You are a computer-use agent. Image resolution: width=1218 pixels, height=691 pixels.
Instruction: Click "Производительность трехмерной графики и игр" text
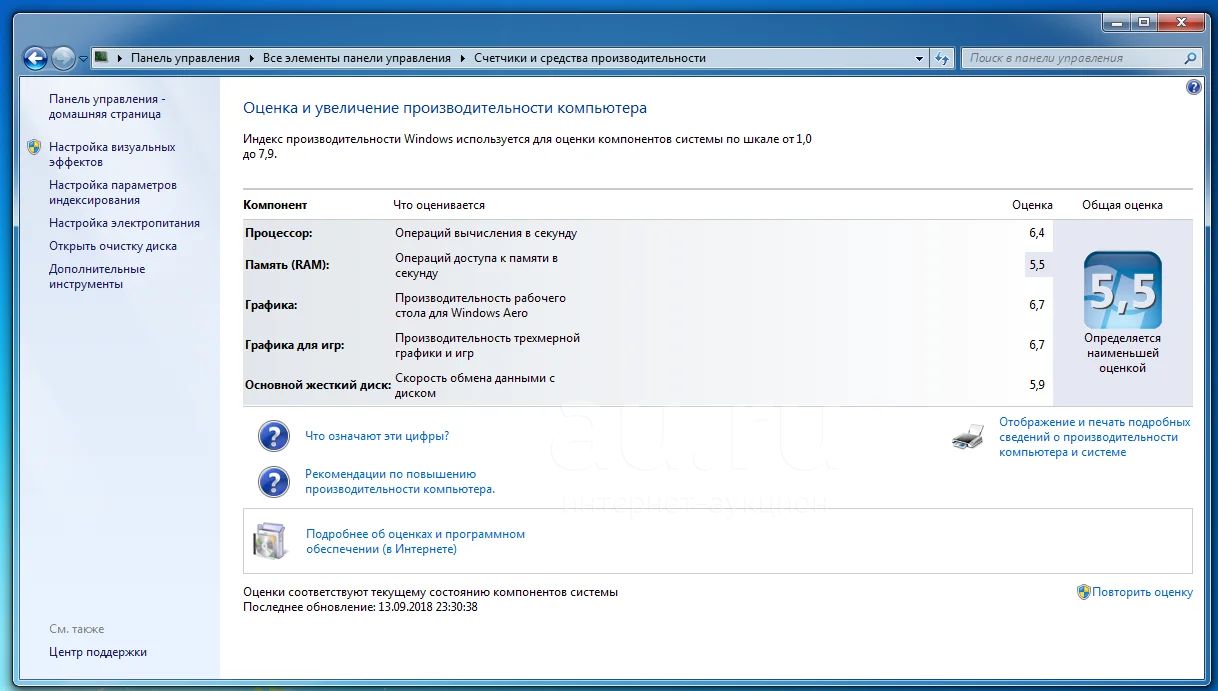point(487,345)
